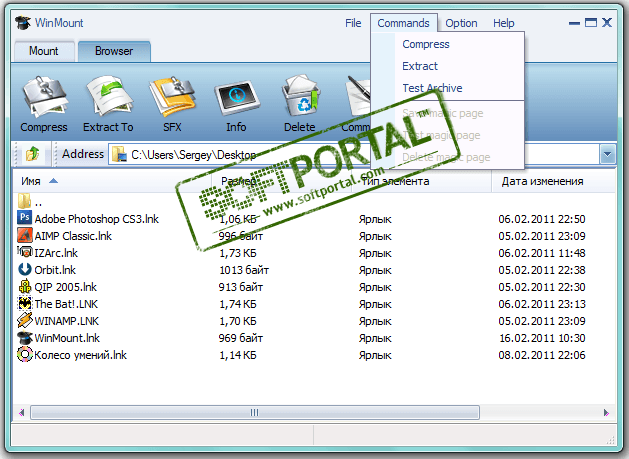This screenshot has height=459, width=629.
Task: Choose Test Archive in Commands menu
Action: (448, 88)
